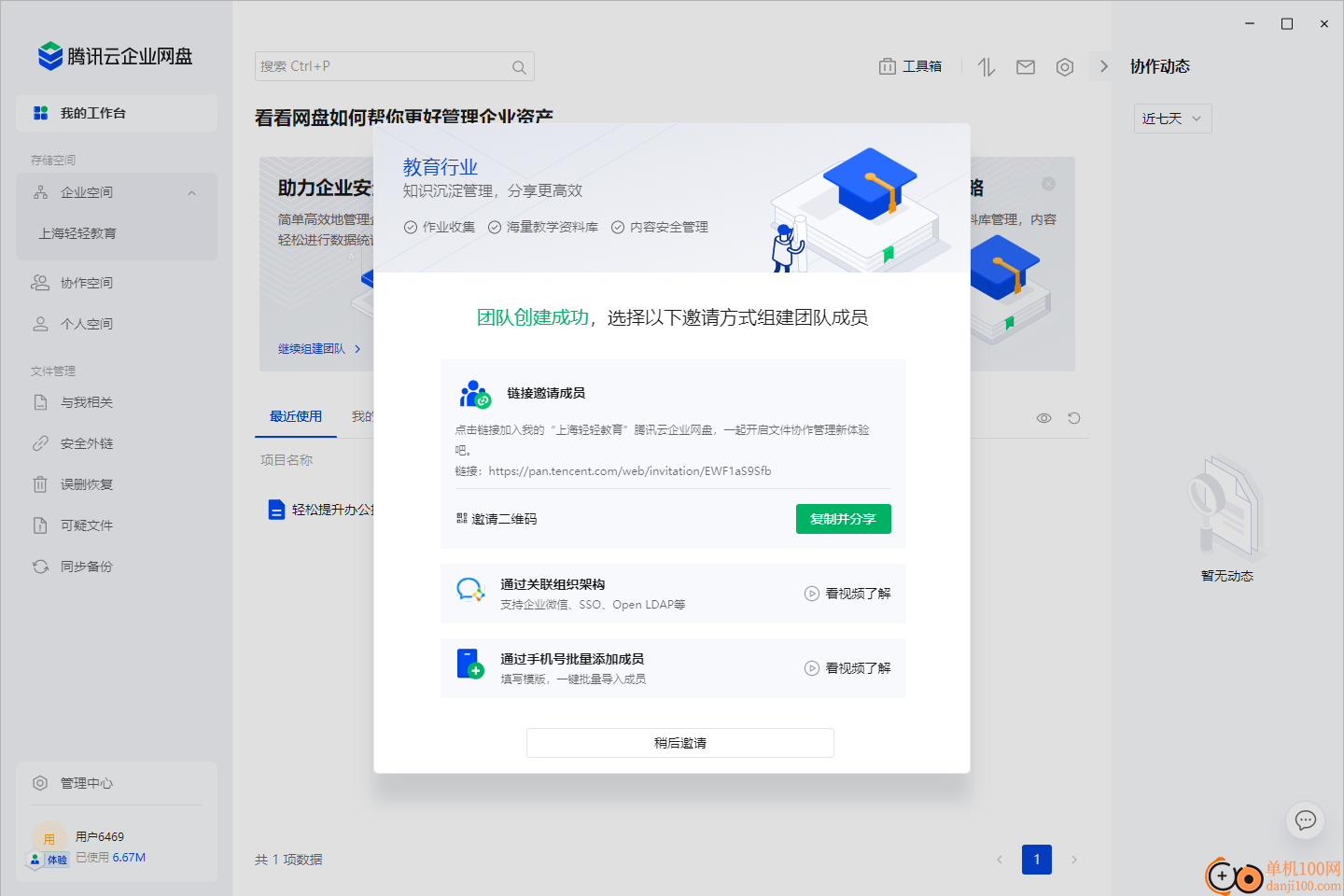Image resolution: width=1344 pixels, height=896 pixels.
Task: Click the blue document file icon
Action: [276, 510]
